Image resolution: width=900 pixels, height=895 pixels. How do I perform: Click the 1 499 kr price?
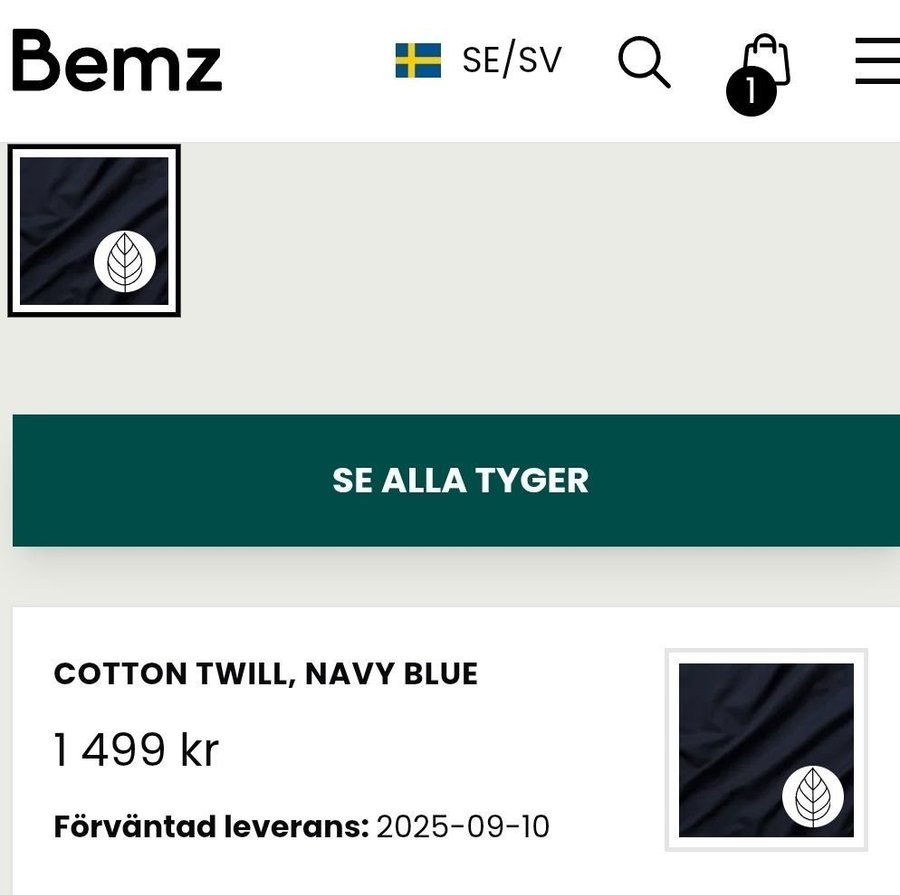tap(135, 750)
